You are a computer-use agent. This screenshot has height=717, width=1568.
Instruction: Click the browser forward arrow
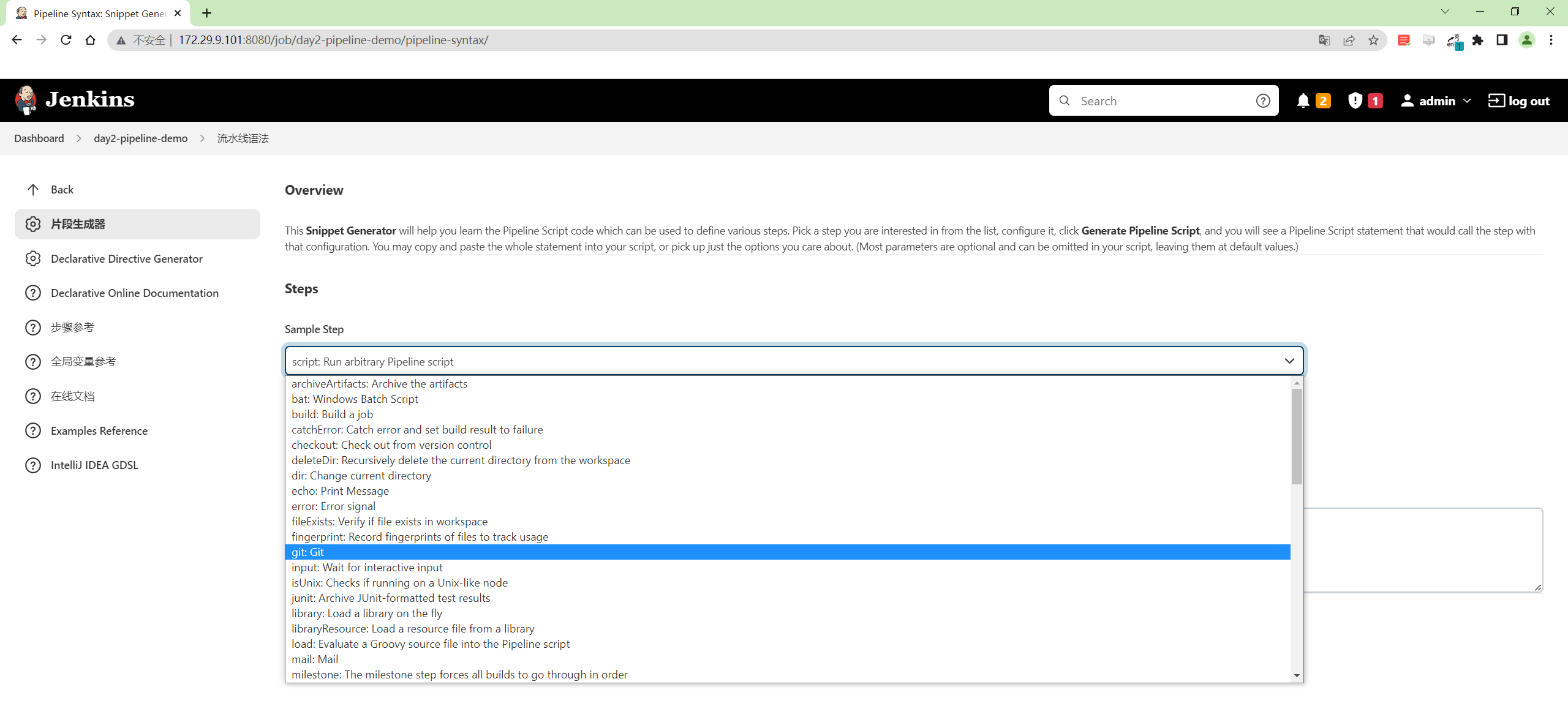click(x=41, y=40)
